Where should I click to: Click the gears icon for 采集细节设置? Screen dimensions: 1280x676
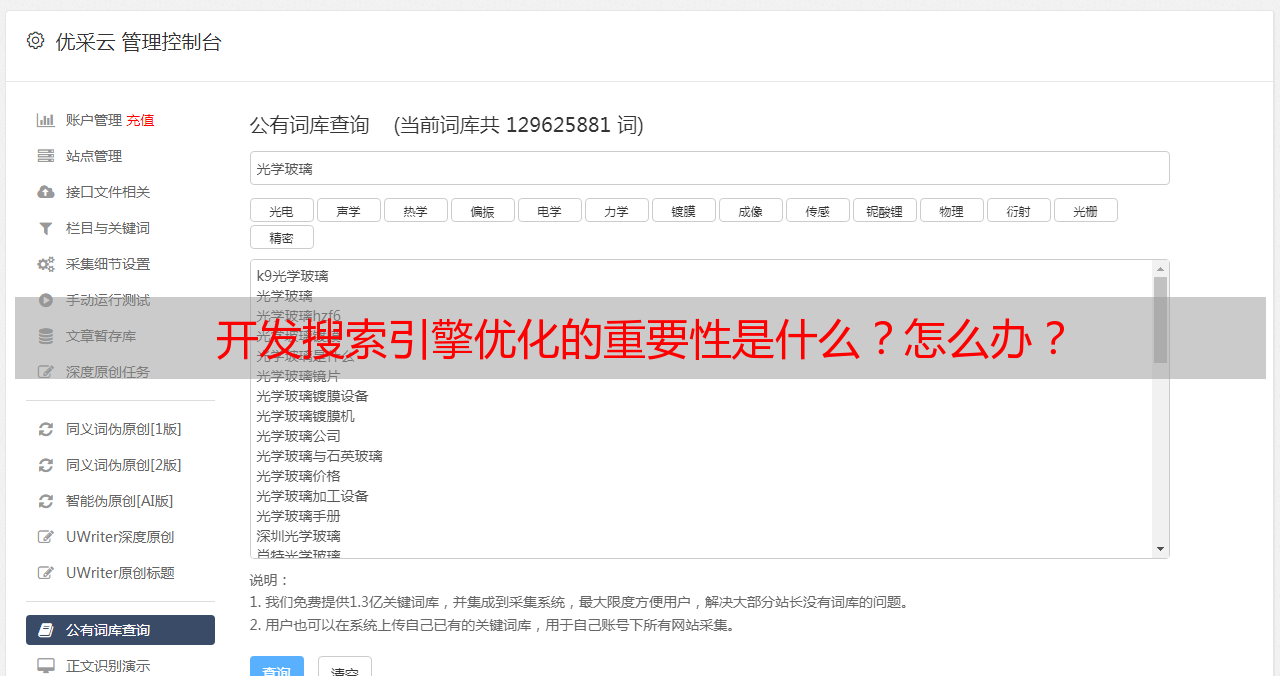click(x=46, y=264)
